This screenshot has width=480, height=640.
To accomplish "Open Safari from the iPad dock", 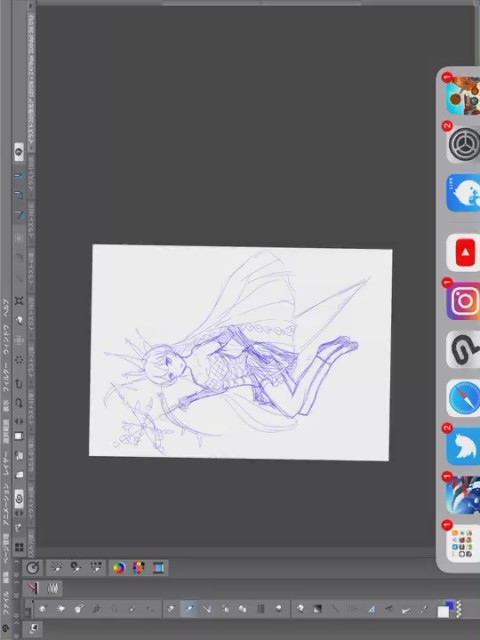I will 464,398.
